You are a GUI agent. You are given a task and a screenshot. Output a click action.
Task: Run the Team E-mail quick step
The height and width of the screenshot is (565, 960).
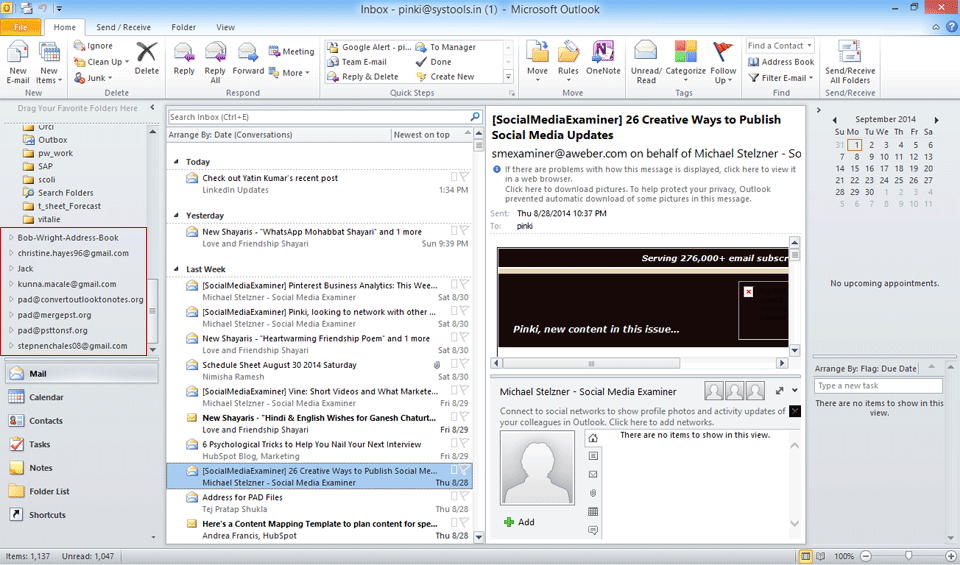coord(358,62)
